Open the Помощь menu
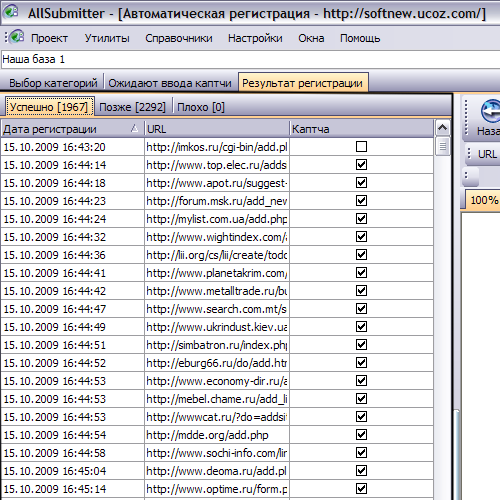Viewport: 500px width, 500px height. coord(360,38)
